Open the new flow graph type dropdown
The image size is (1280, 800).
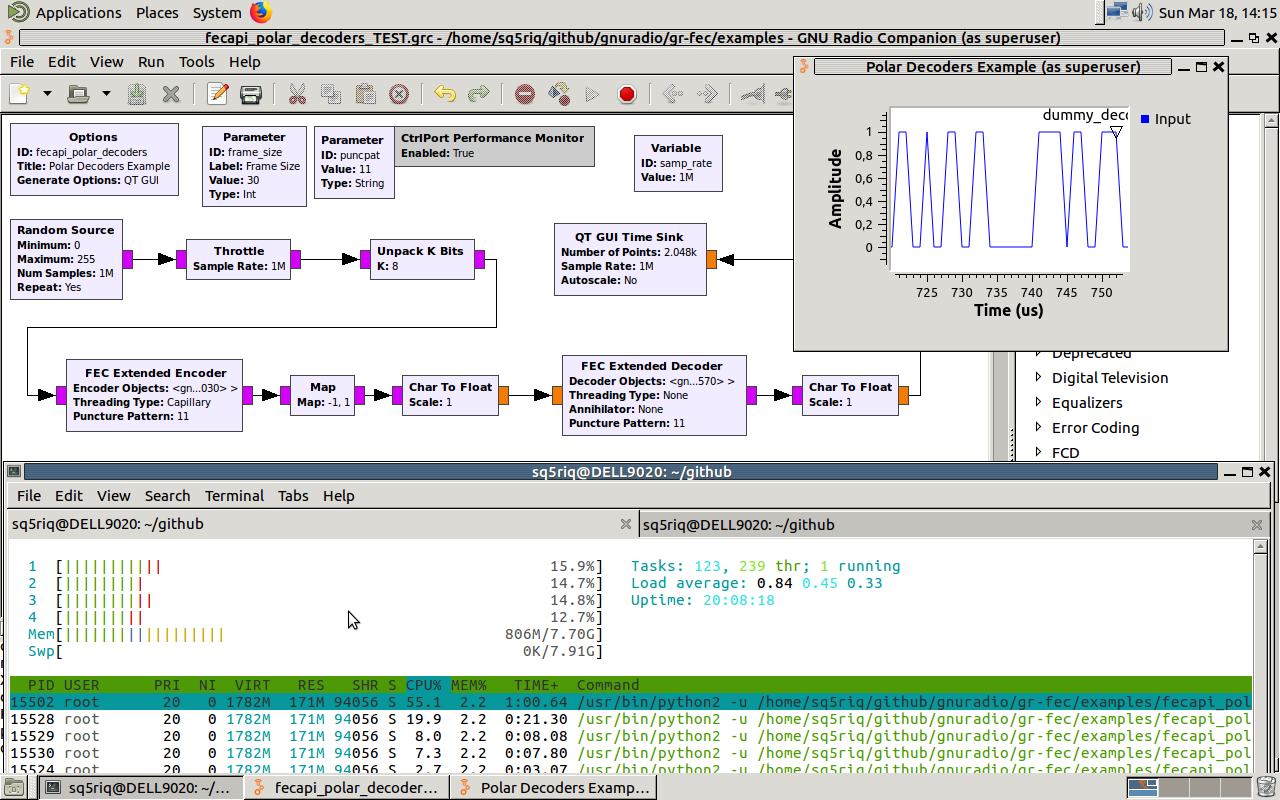coord(47,94)
